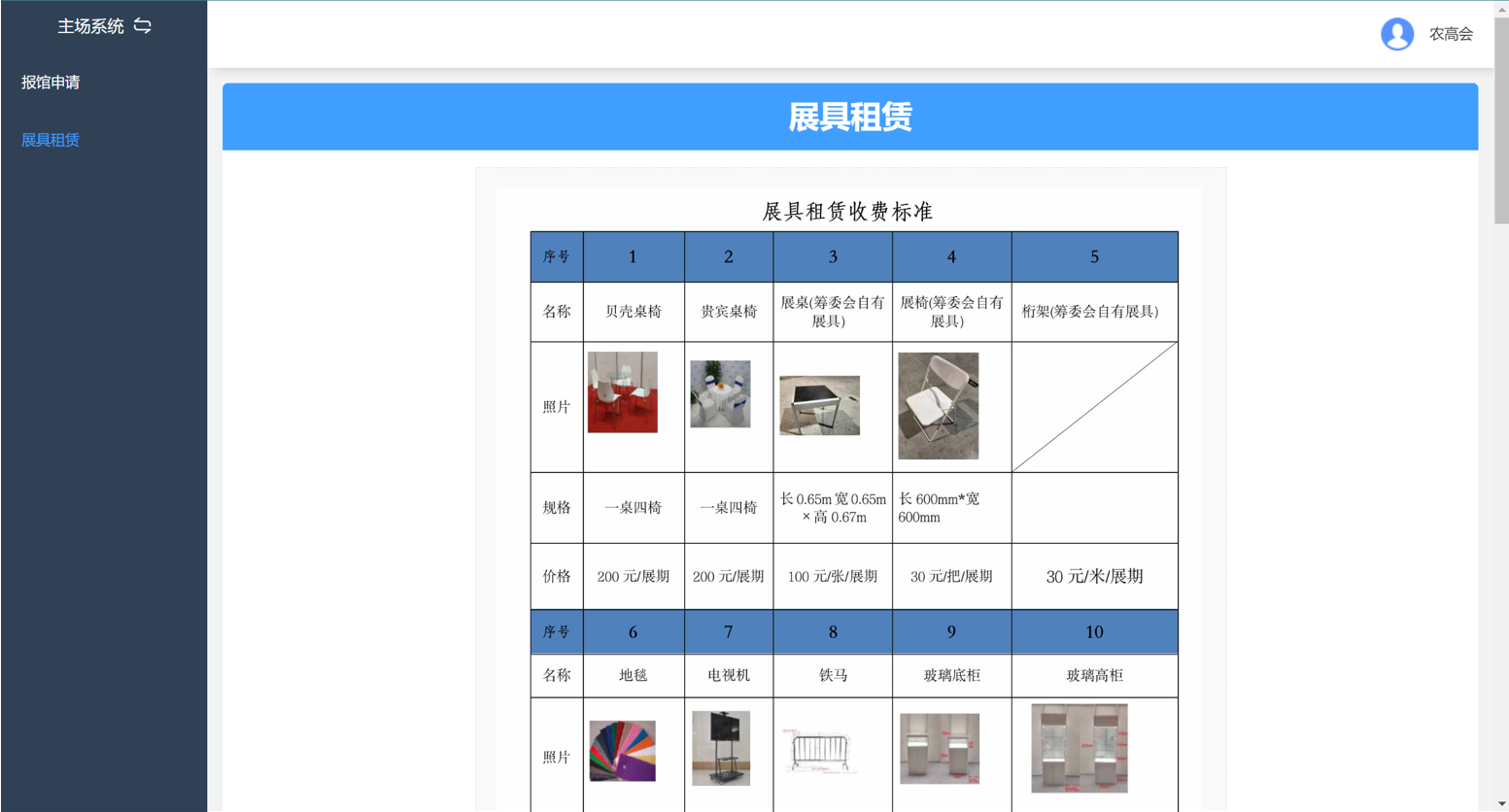Click the 地毯 color samples photo
The height and width of the screenshot is (812, 1509).
point(623,751)
